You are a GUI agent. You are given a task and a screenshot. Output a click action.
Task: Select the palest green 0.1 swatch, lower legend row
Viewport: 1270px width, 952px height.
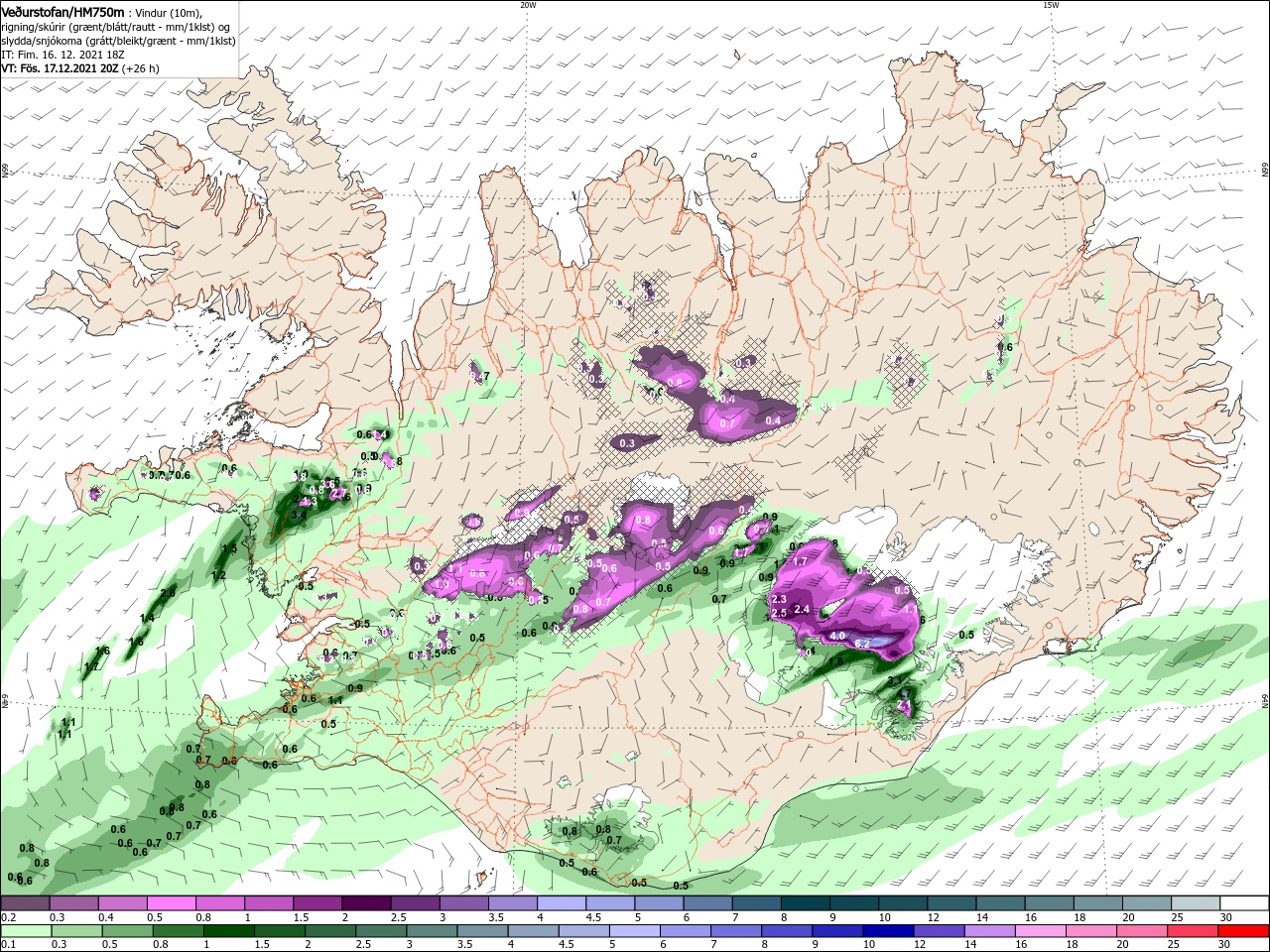click(x=25, y=931)
